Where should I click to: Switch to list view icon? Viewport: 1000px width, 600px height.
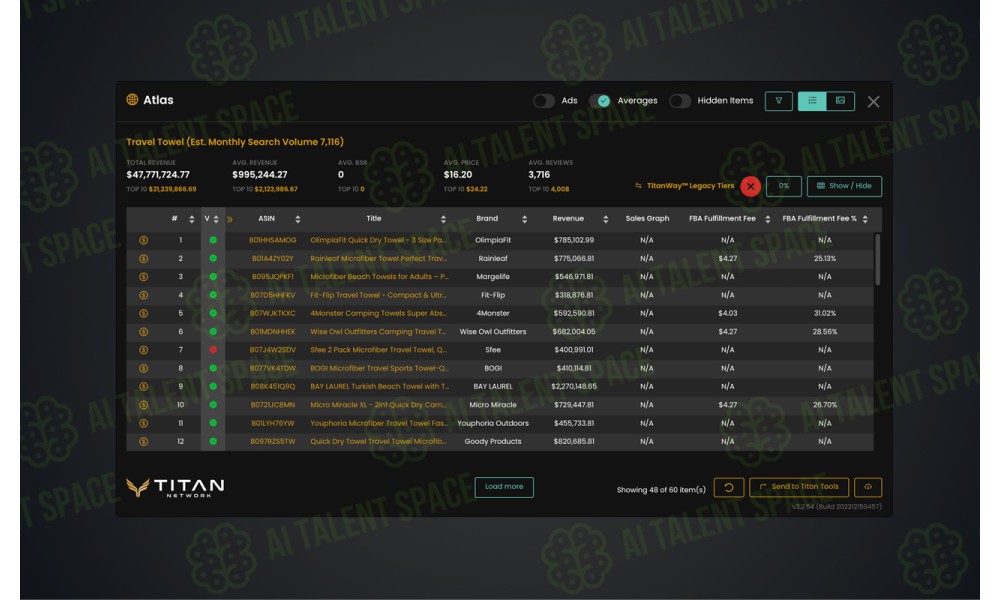812,101
